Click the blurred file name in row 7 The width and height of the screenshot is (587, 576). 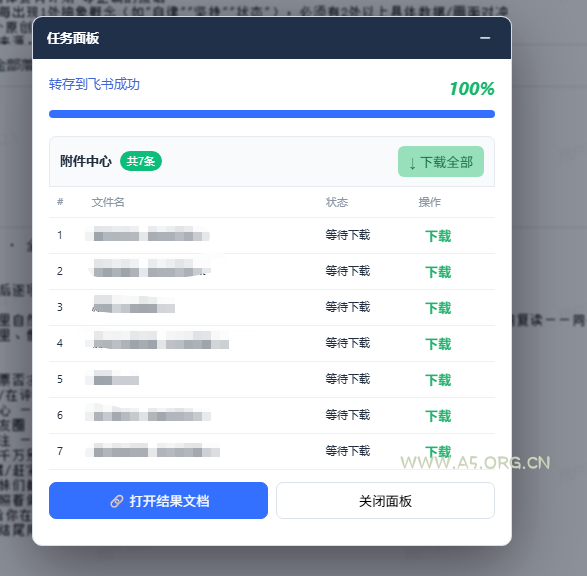(152, 450)
